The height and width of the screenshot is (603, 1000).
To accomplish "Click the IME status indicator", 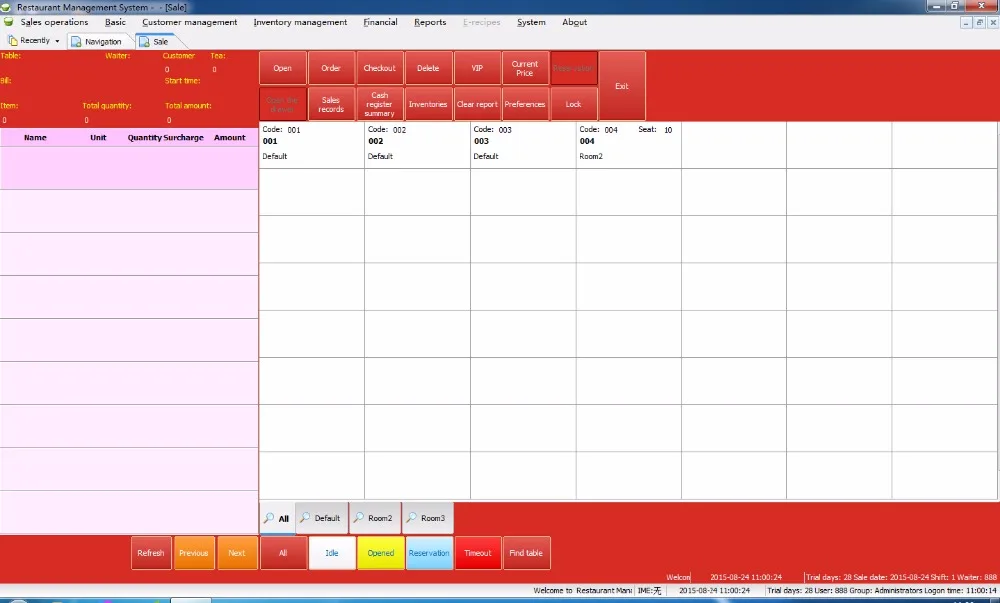I will [x=649, y=590].
